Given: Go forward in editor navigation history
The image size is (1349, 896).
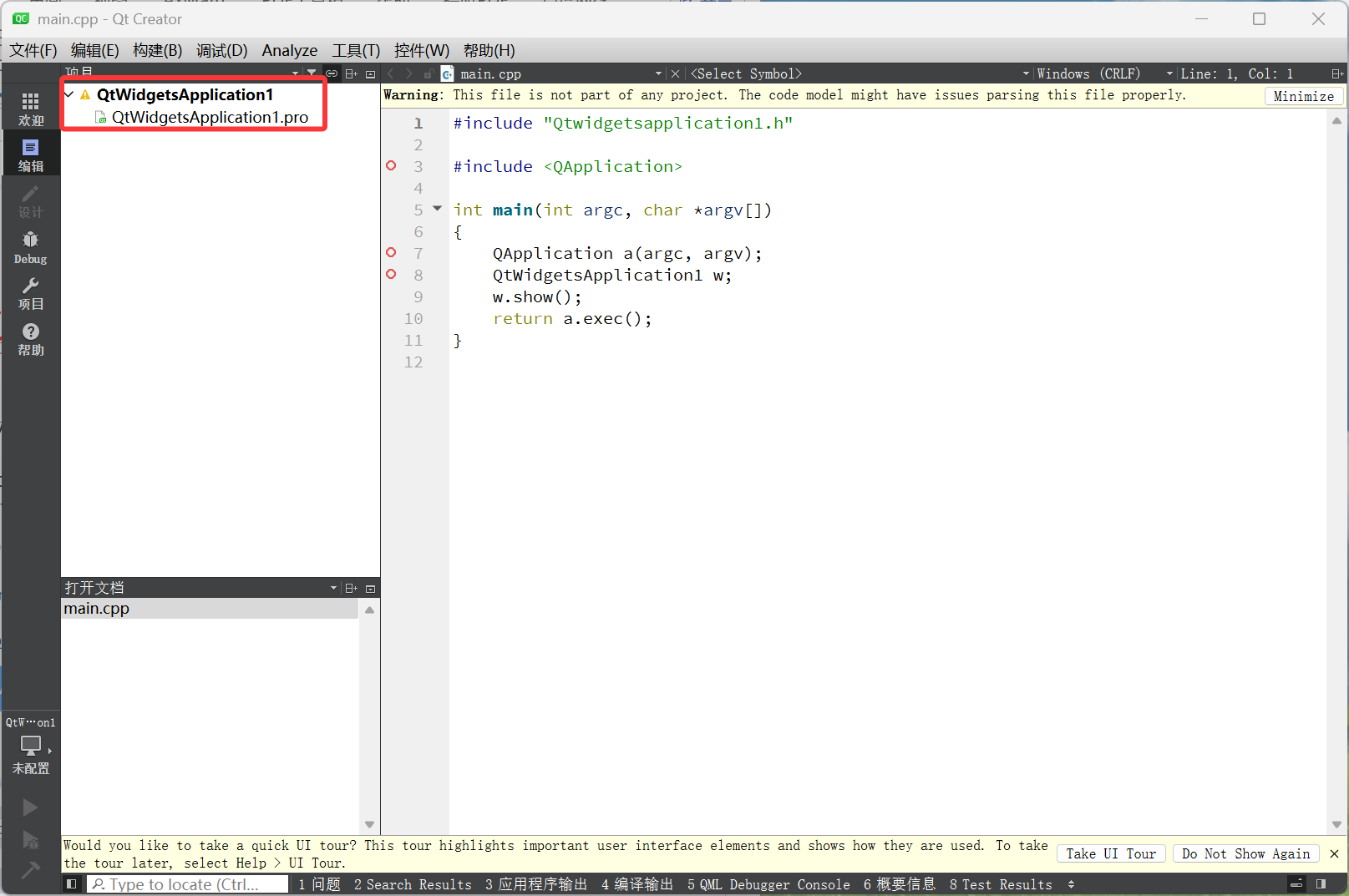Looking at the screenshot, I should pyautogui.click(x=409, y=73).
